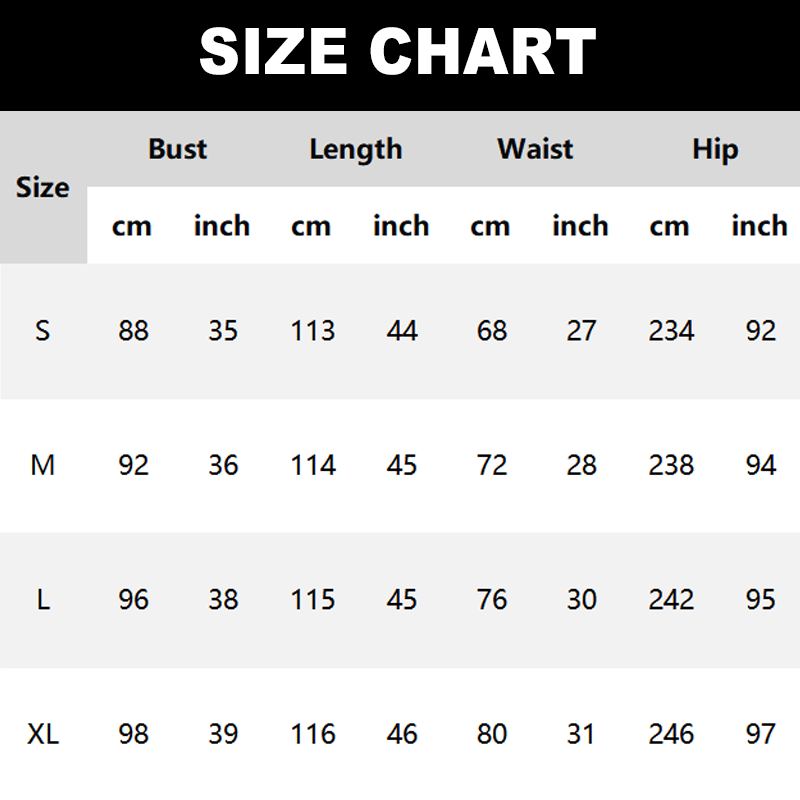Select the Length column header

point(355,149)
